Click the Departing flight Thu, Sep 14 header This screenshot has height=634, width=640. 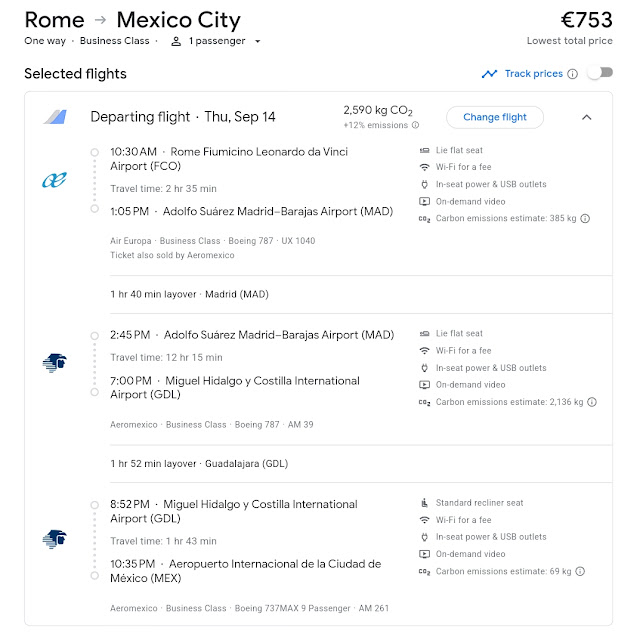click(x=183, y=117)
